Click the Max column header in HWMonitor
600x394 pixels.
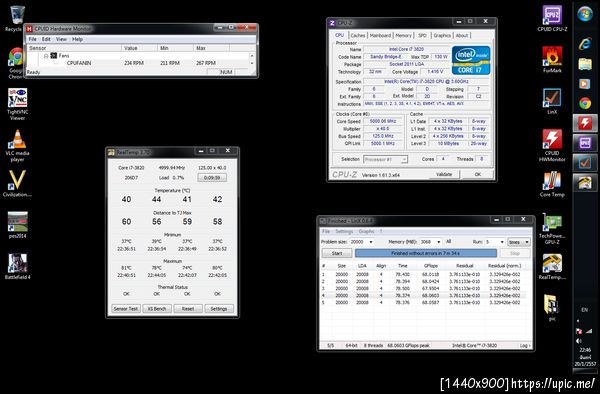[211, 48]
